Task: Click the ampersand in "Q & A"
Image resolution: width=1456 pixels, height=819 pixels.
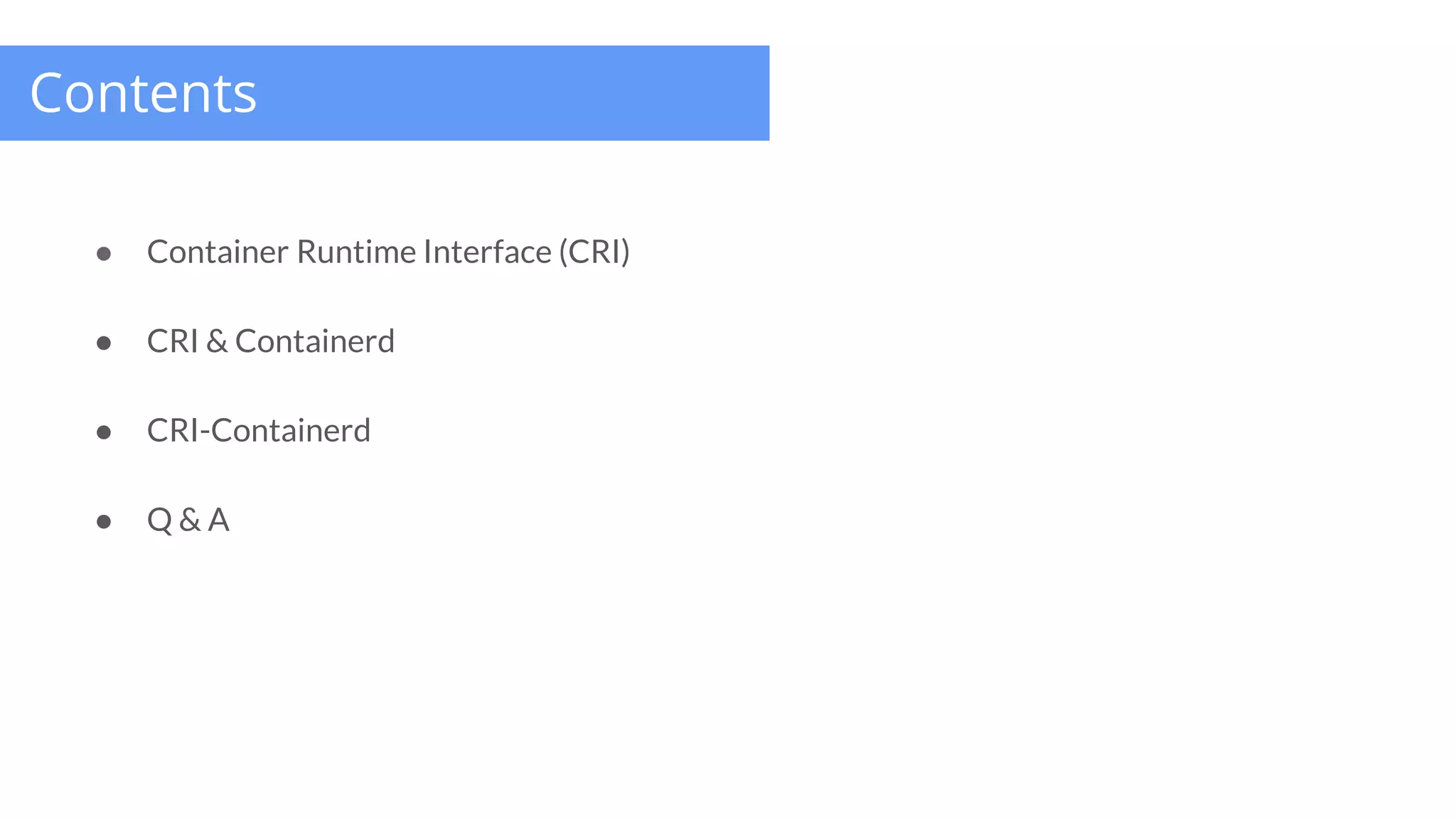Action: click(x=190, y=520)
